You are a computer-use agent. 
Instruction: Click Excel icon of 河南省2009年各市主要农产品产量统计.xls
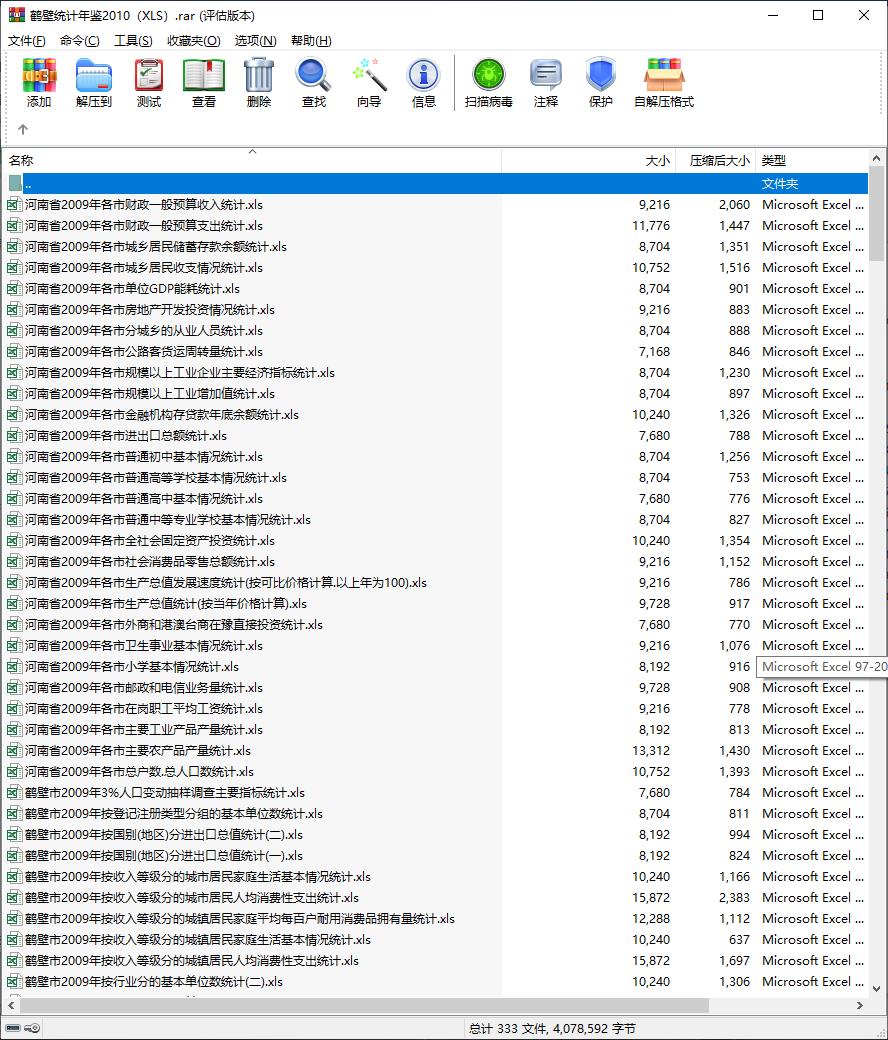pyautogui.click(x=15, y=751)
